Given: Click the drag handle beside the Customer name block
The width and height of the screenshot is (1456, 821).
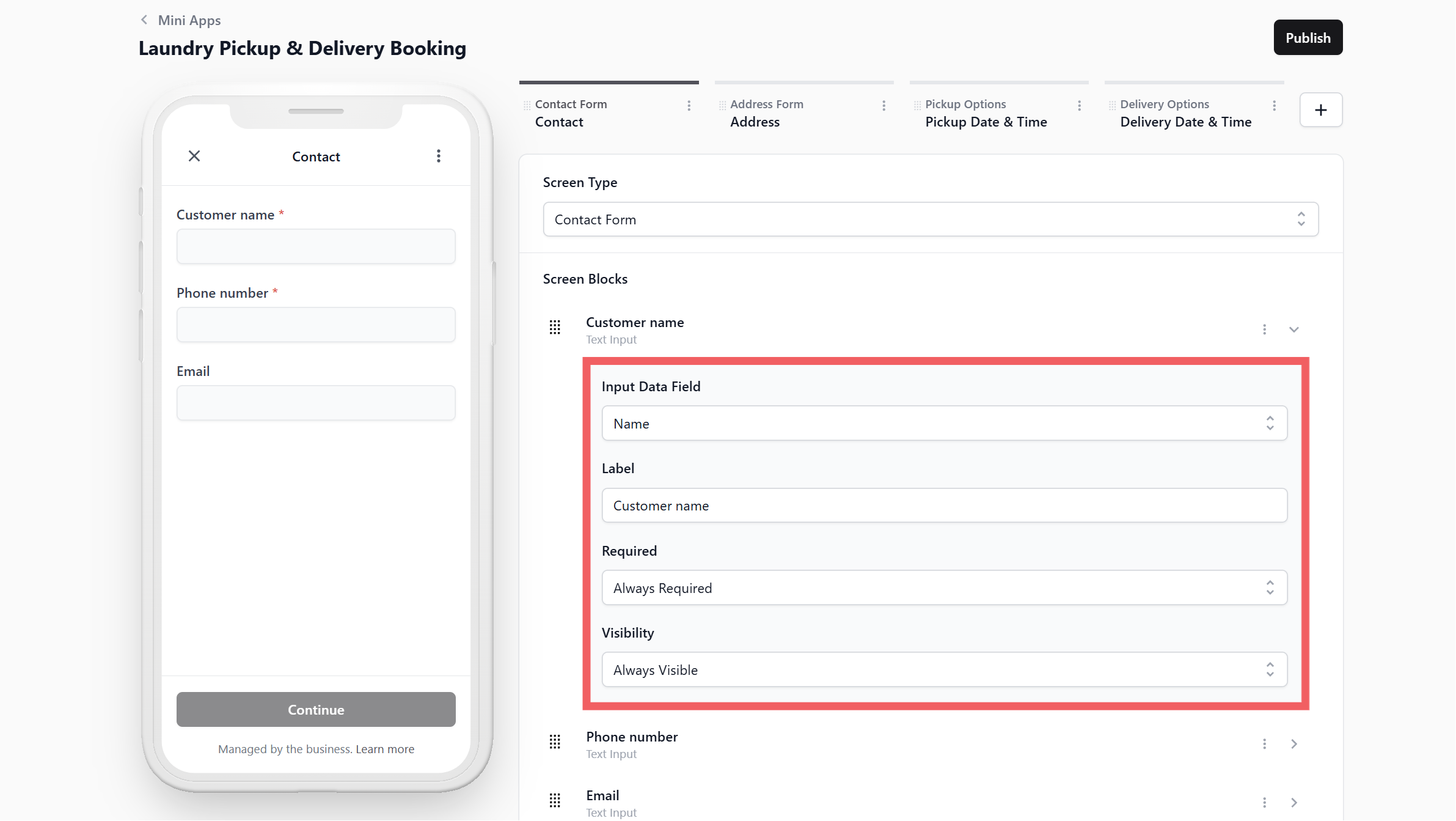Looking at the screenshot, I should click(555, 328).
